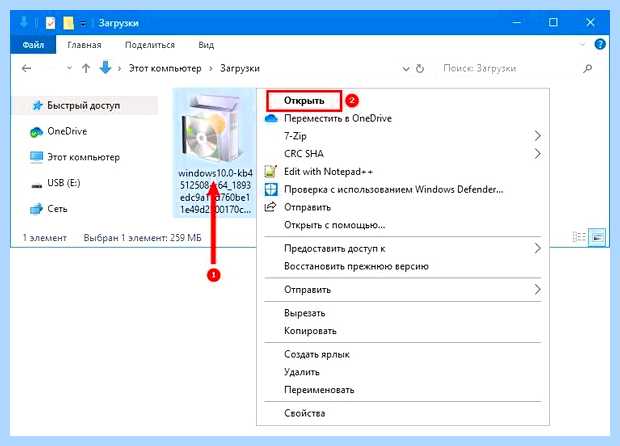620x446 pixels.
Task: Choose Переименовать in the context menu
Action: (x=403, y=390)
